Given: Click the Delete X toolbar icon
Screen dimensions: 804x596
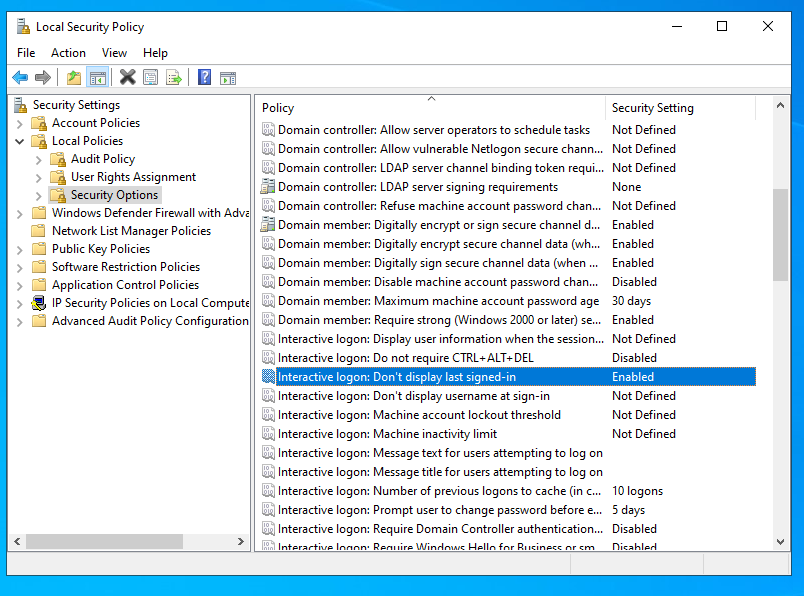Looking at the screenshot, I should pyautogui.click(x=127, y=77).
